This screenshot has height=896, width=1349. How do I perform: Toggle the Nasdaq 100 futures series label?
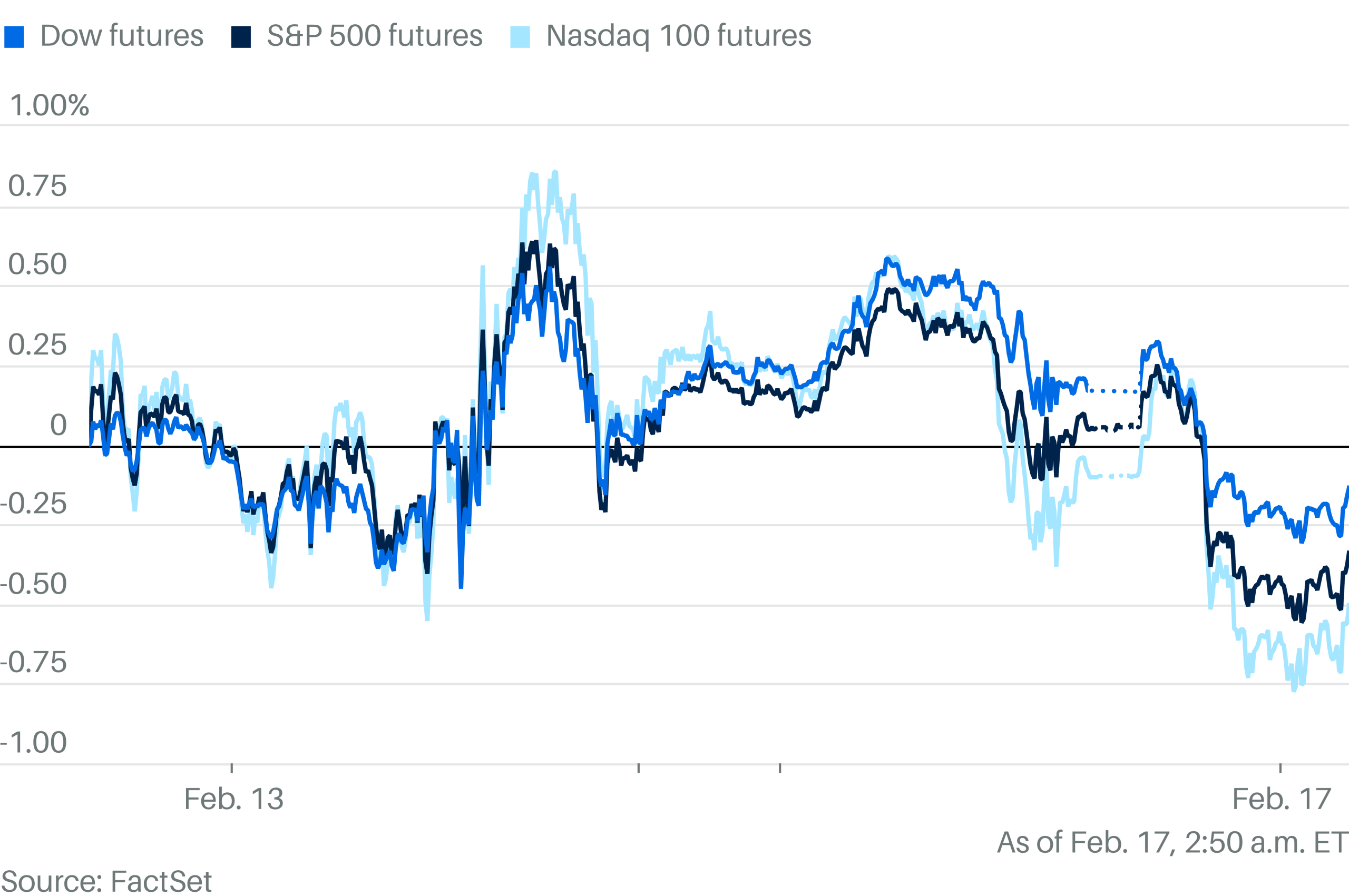[x=679, y=36]
